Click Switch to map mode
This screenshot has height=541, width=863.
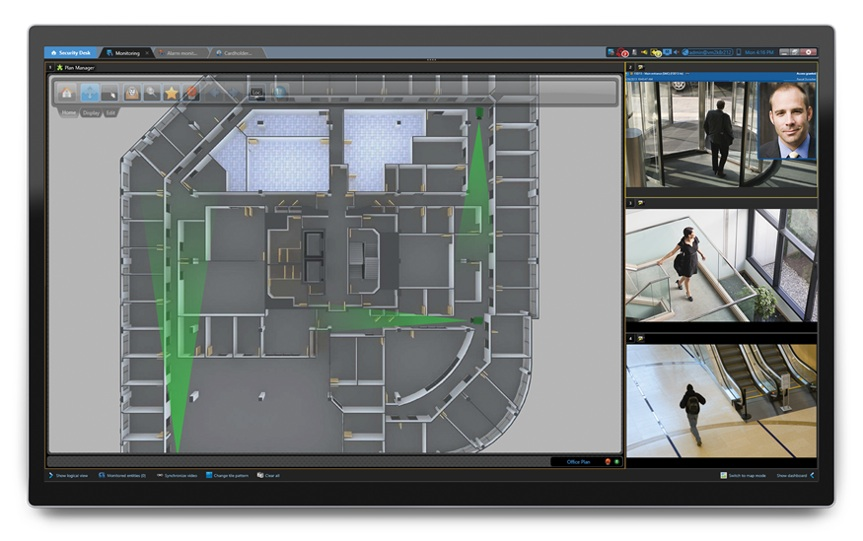(743, 476)
